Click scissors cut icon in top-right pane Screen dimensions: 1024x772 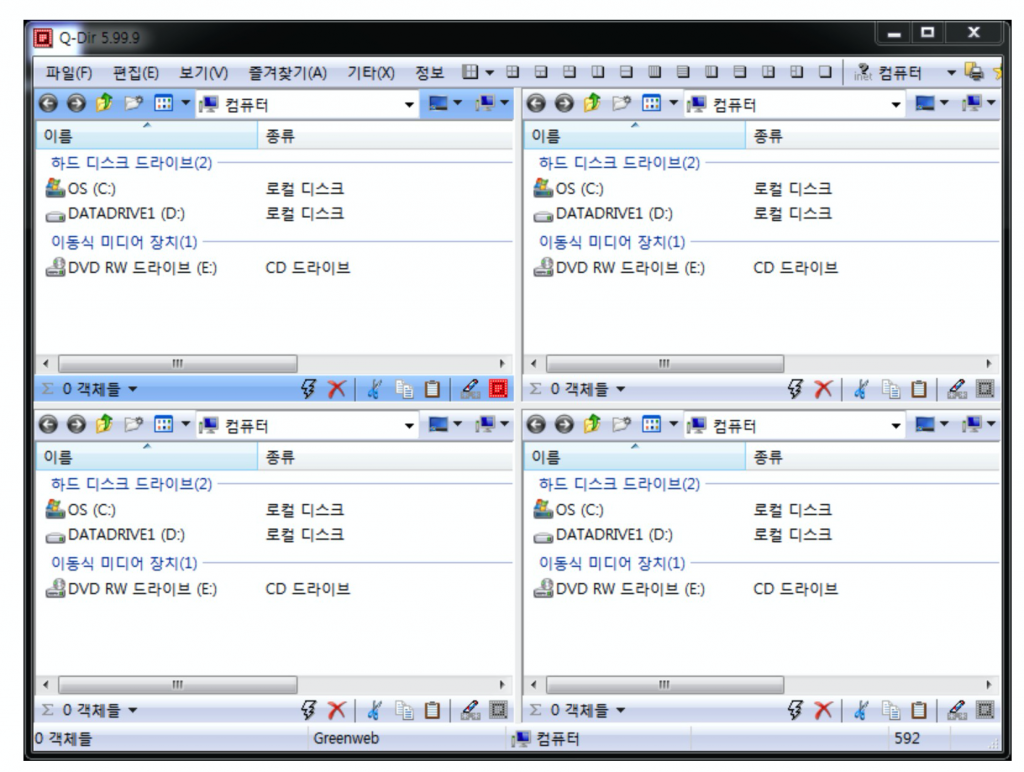[x=861, y=389]
